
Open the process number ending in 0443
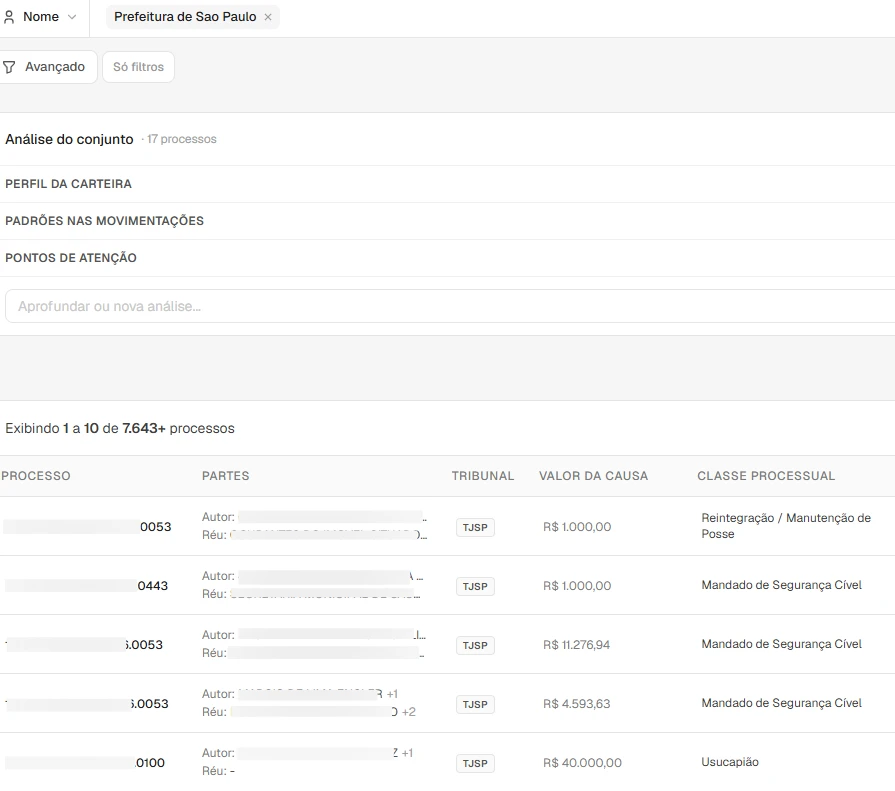click(x=86, y=586)
